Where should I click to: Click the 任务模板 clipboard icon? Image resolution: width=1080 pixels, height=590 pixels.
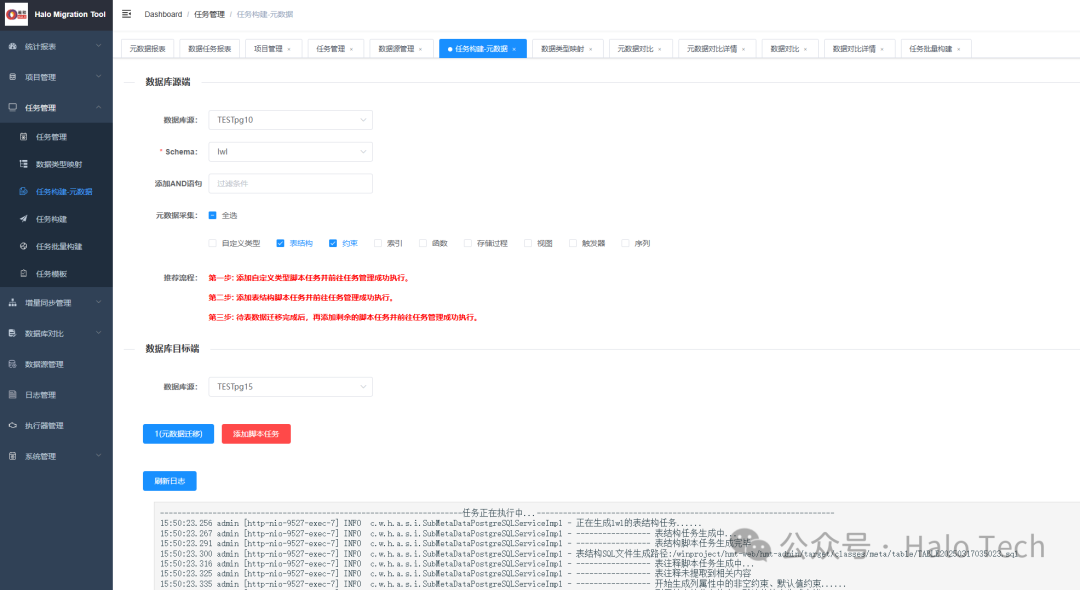coord(23,273)
